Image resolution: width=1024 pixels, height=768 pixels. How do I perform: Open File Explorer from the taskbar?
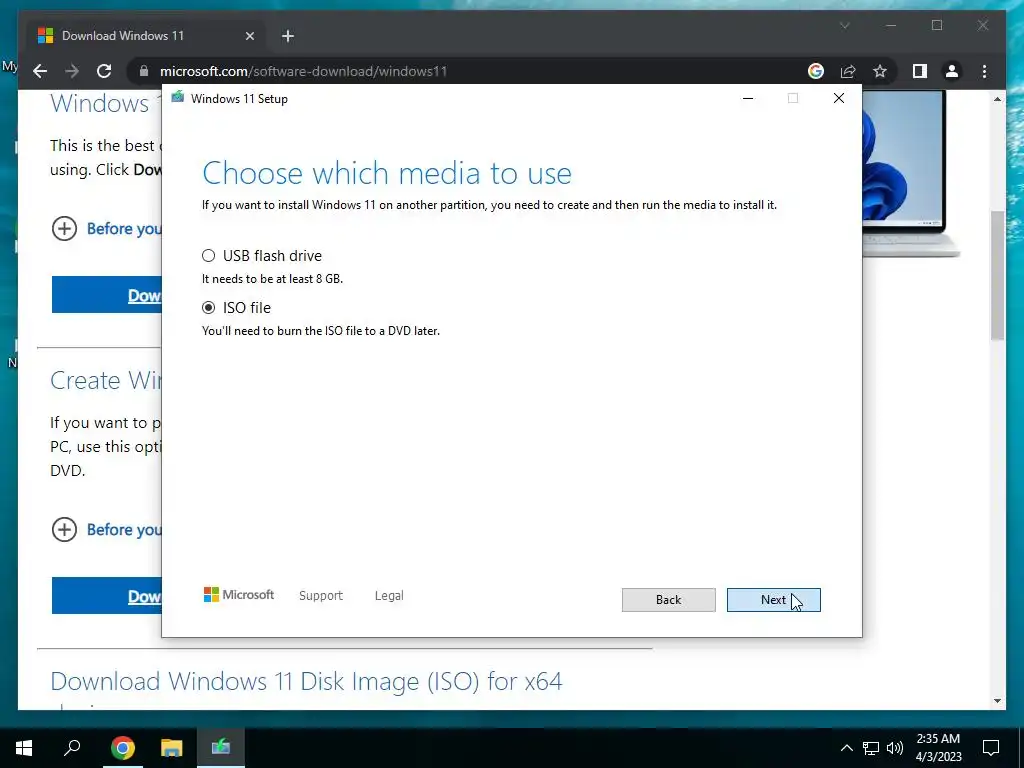(x=171, y=748)
